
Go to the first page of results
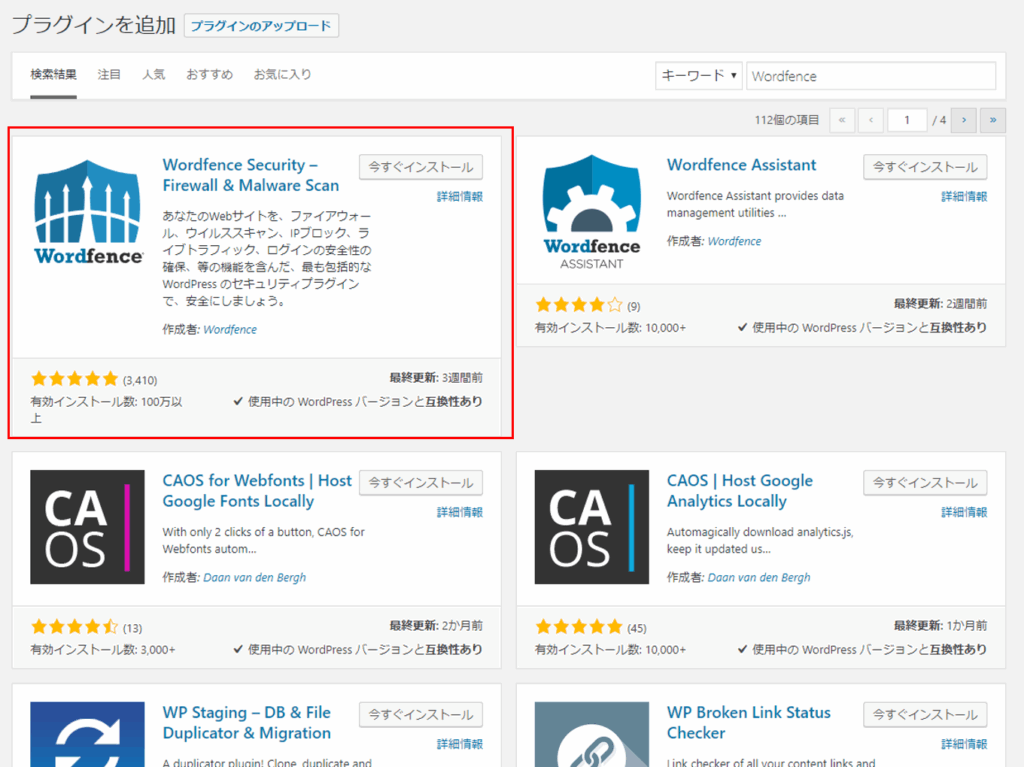[x=842, y=120]
